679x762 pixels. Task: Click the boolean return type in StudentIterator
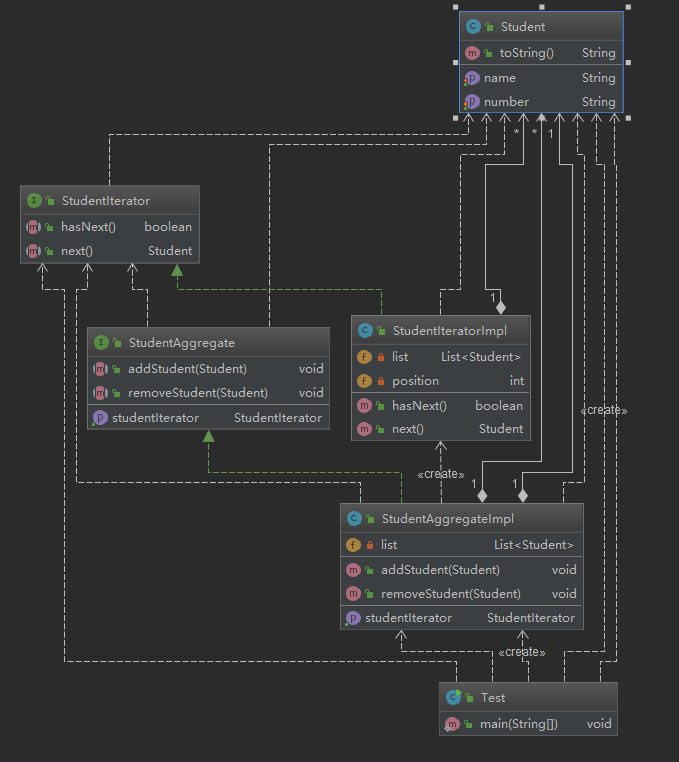(x=168, y=227)
